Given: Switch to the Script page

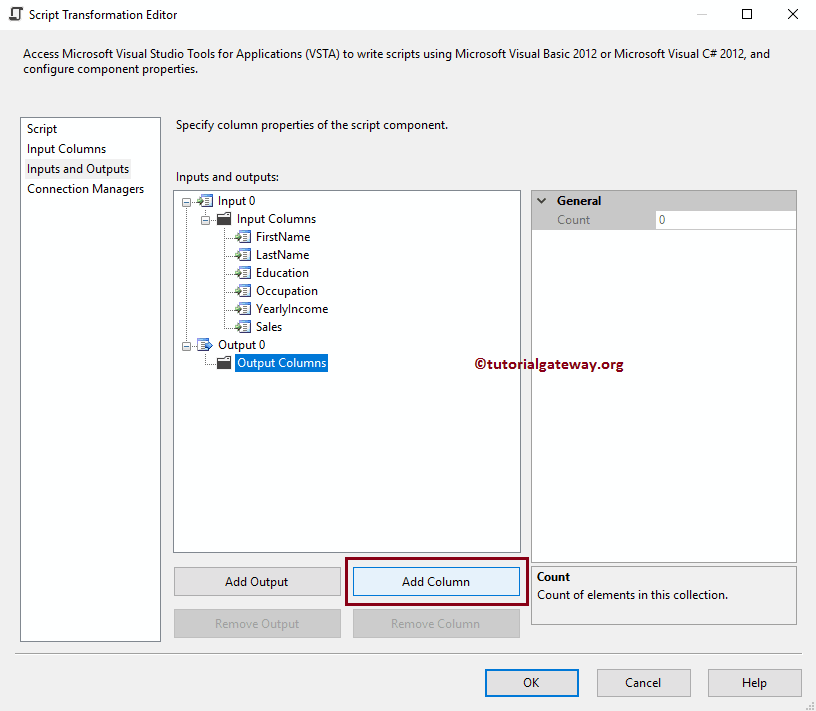Looking at the screenshot, I should click(41, 128).
